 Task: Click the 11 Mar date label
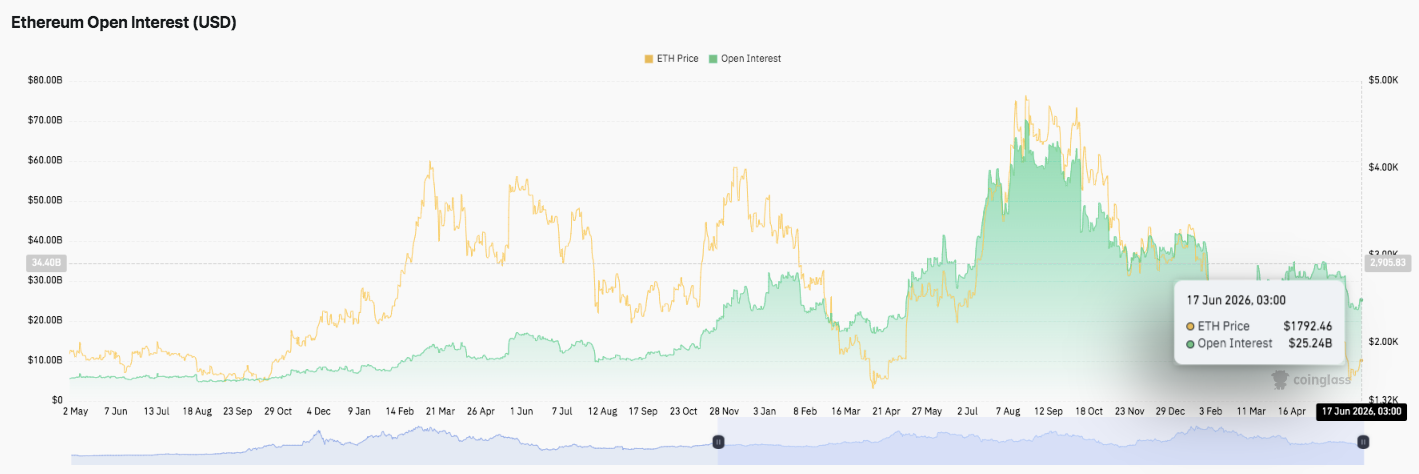(x=1250, y=411)
